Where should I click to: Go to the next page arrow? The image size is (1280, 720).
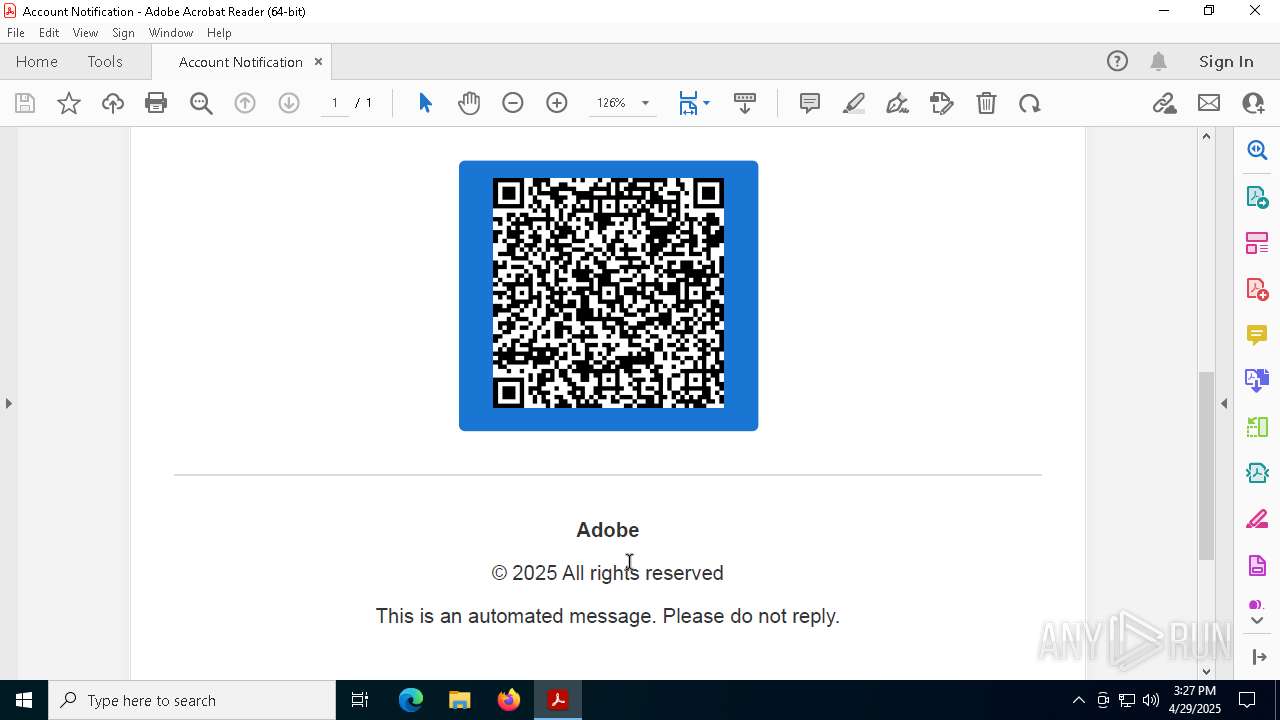(289, 103)
